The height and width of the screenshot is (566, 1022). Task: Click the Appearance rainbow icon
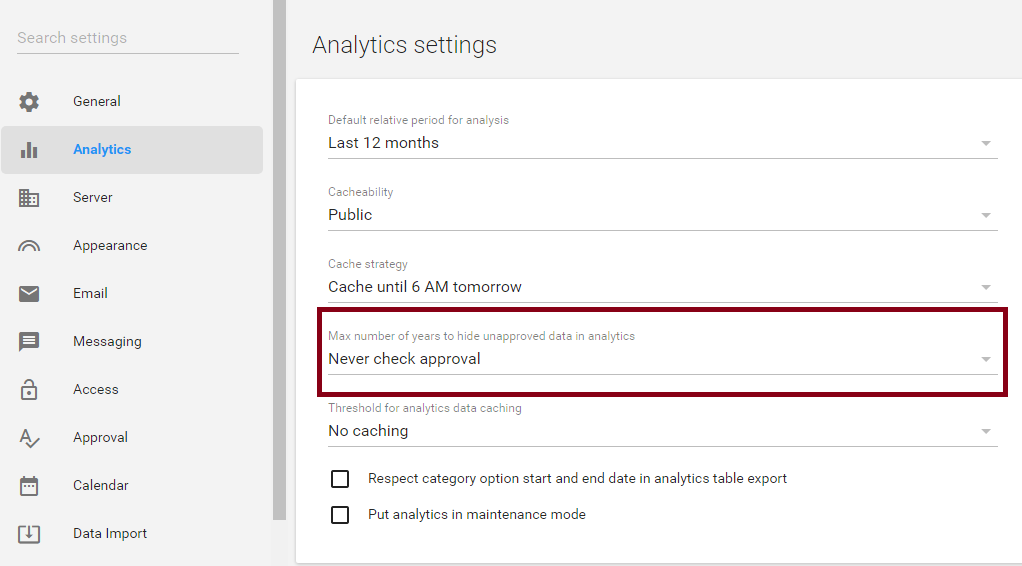(29, 246)
